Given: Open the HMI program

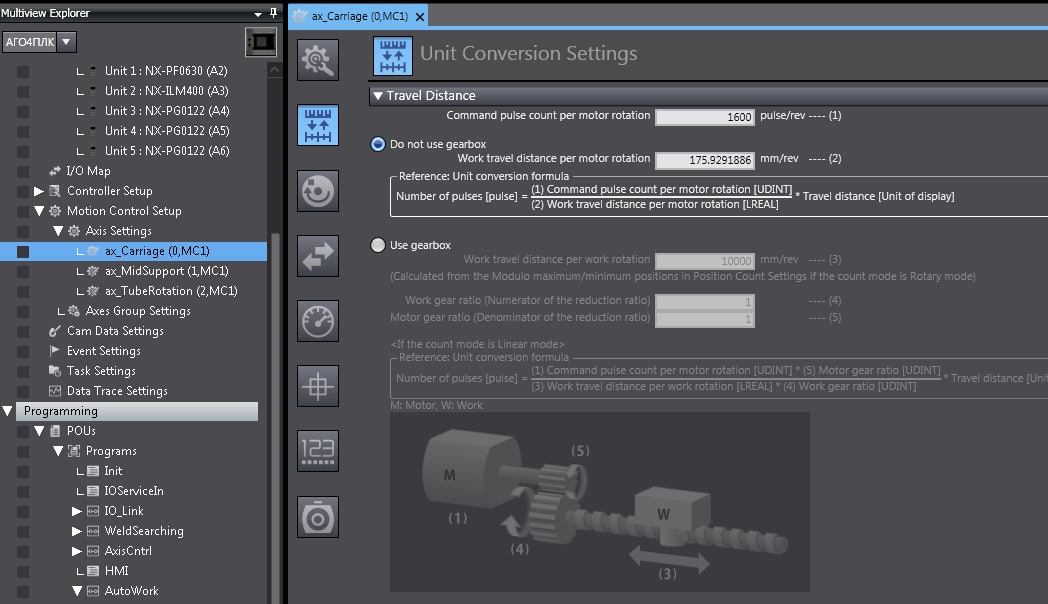Looking at the screenshot, I should pyautogui.click(x=116, y=571).
